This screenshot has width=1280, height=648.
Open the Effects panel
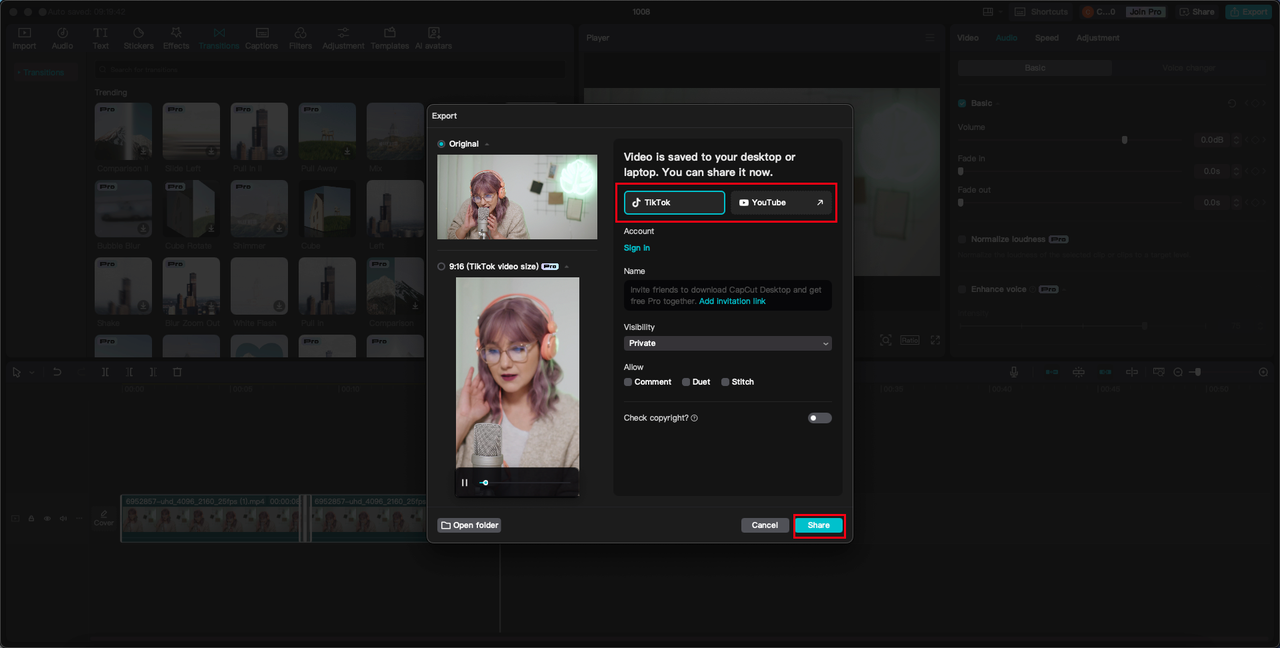tap(176, 38)
